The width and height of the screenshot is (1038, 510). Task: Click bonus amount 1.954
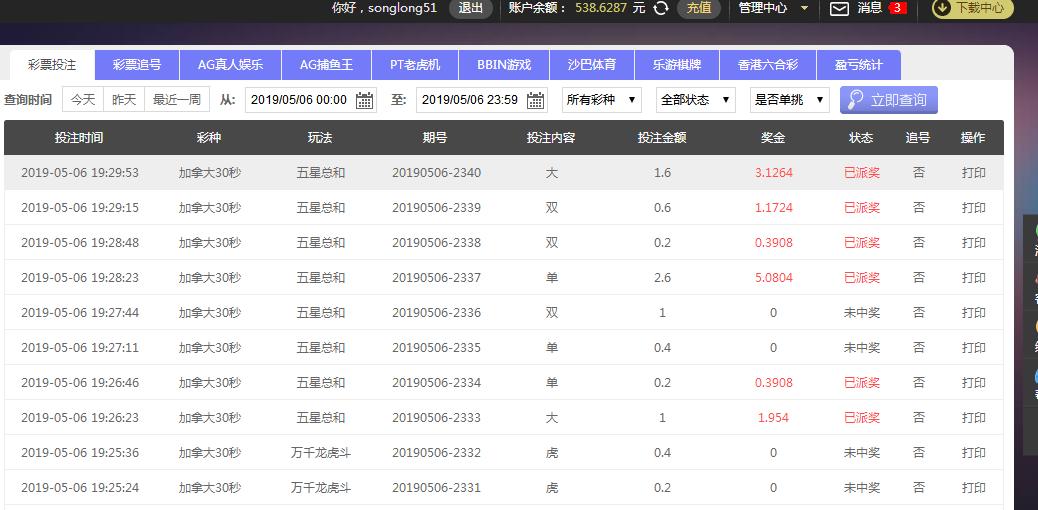[773, 418]
